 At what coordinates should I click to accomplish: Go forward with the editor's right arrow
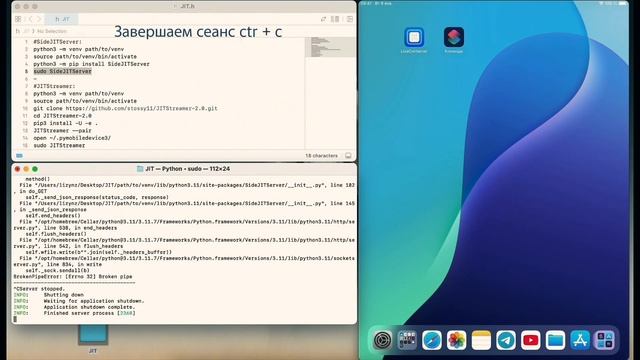coord(39,19)
